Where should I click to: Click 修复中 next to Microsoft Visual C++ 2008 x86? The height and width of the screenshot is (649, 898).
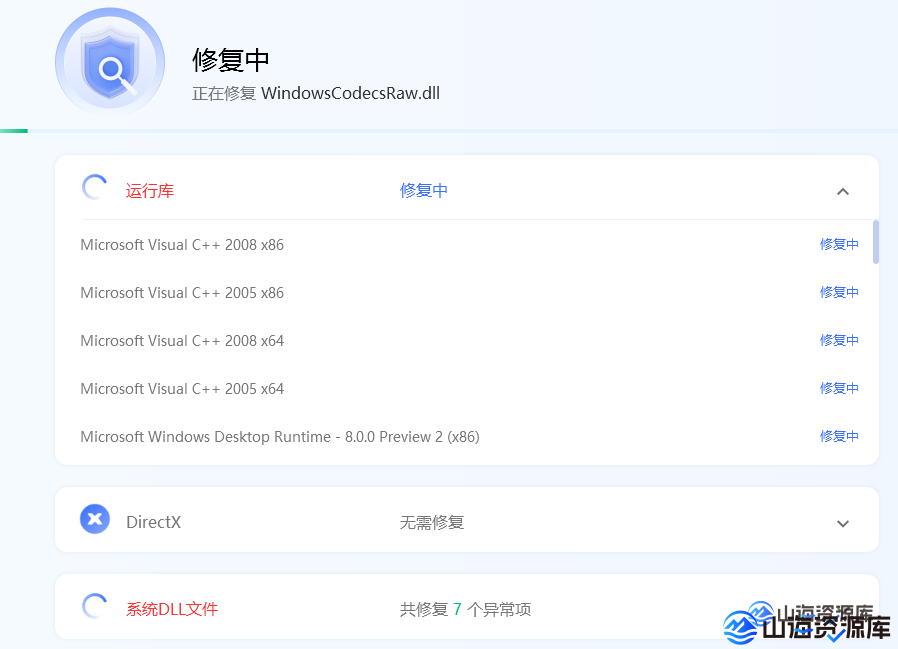[x=839, y=243]
